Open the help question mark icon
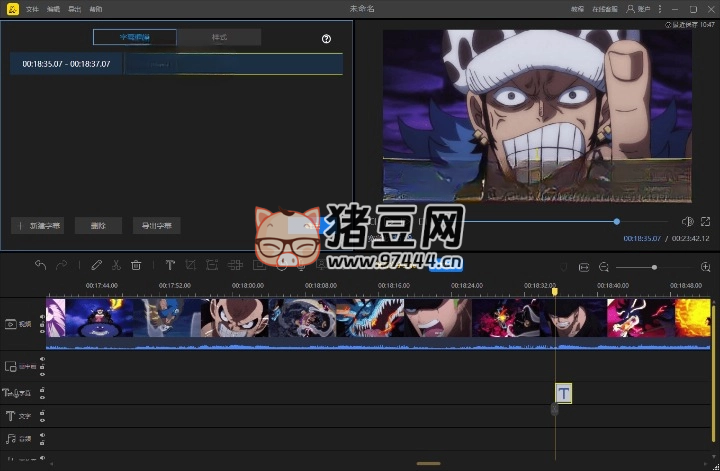 pos(326,39)
